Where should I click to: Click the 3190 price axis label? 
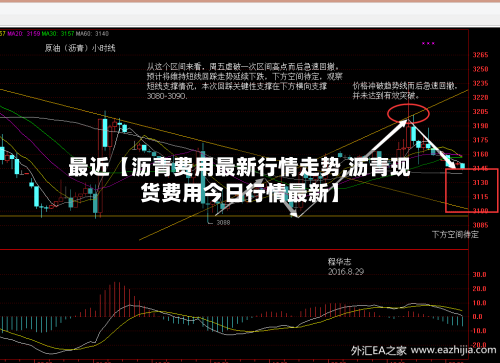480,126
